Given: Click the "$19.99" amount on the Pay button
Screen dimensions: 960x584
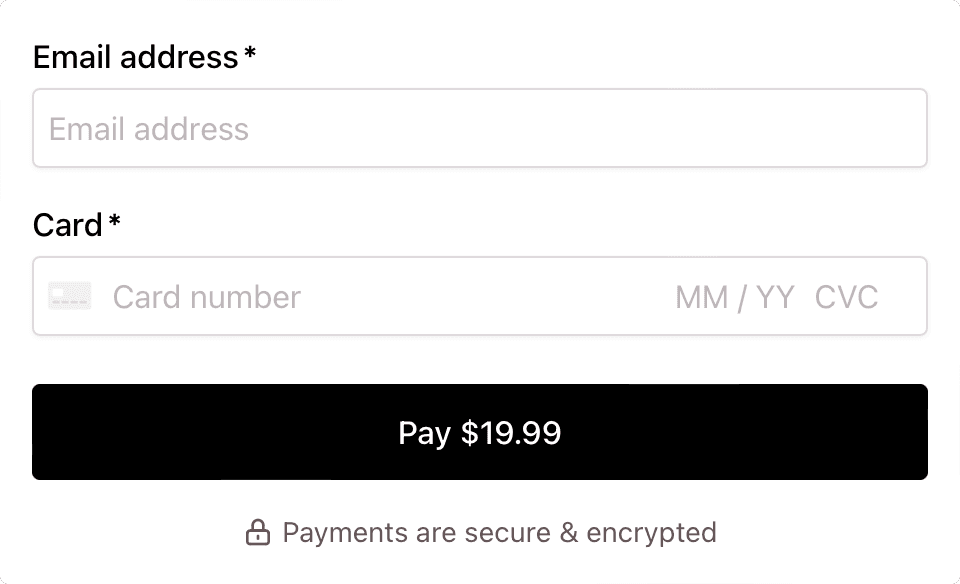Looking at the screenshot, I should click(x=511, y=433).
